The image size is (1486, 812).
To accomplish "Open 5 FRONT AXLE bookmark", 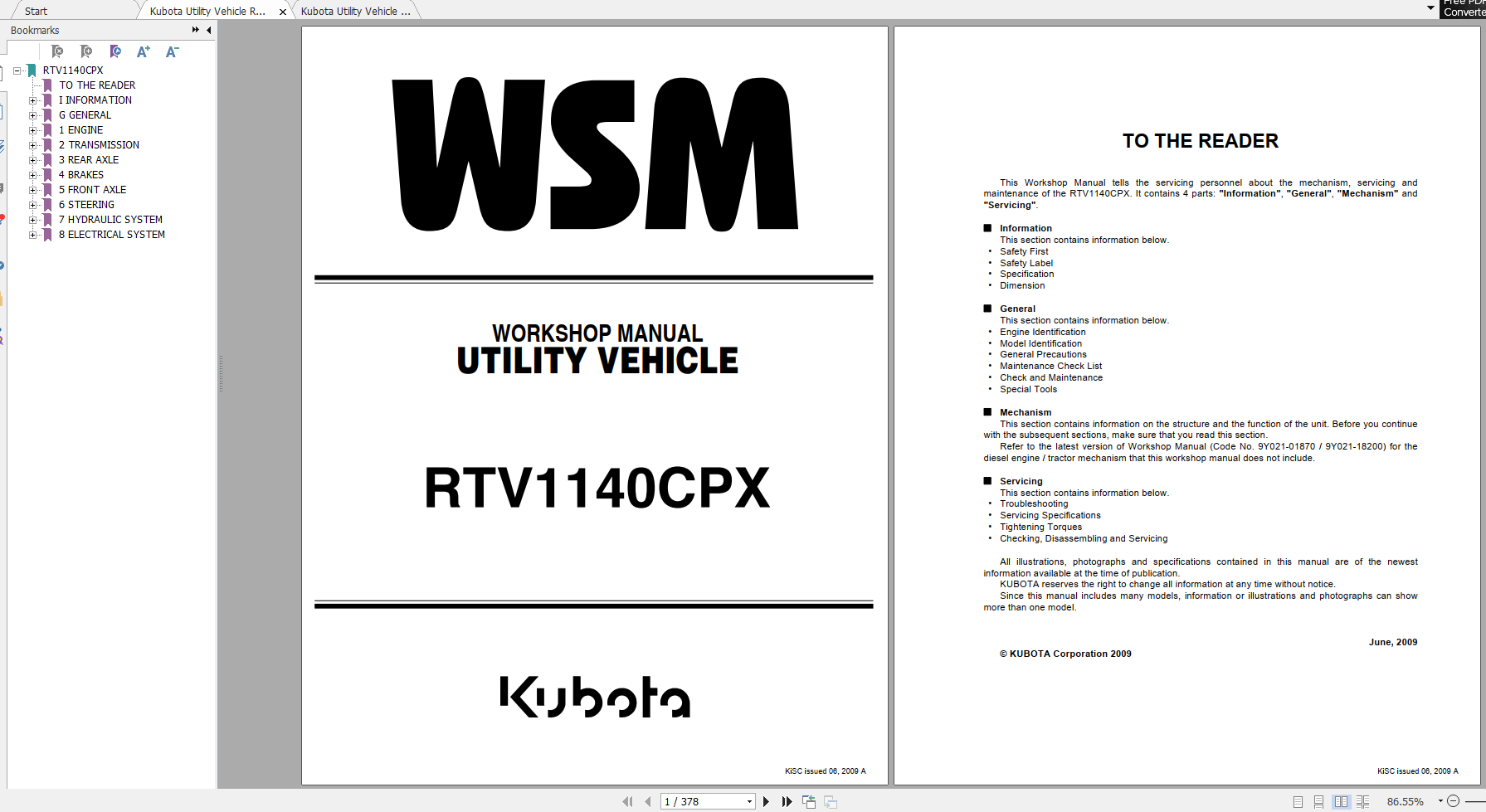I will (92, 190).
